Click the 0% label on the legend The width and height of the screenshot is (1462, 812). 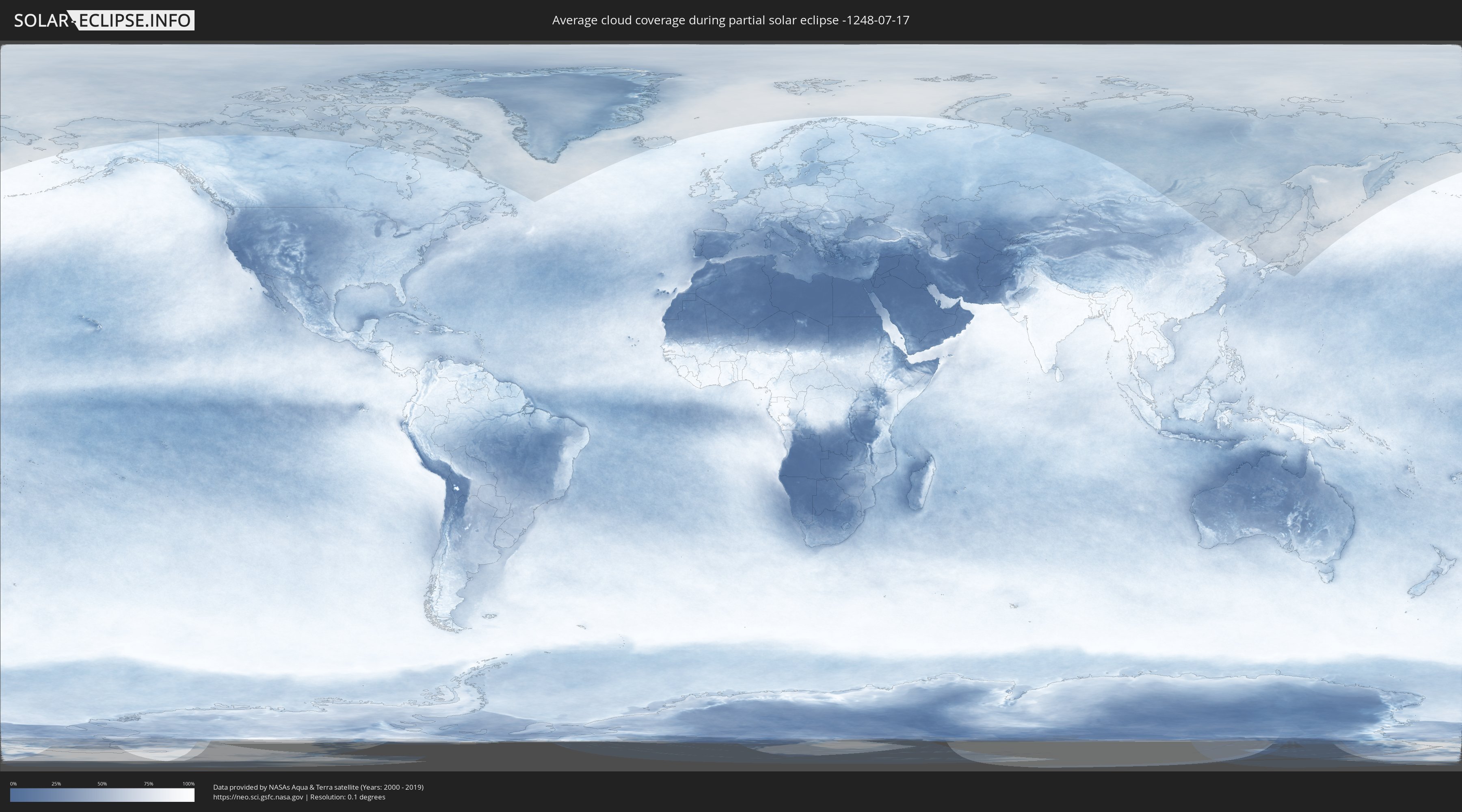coord(13,784)
